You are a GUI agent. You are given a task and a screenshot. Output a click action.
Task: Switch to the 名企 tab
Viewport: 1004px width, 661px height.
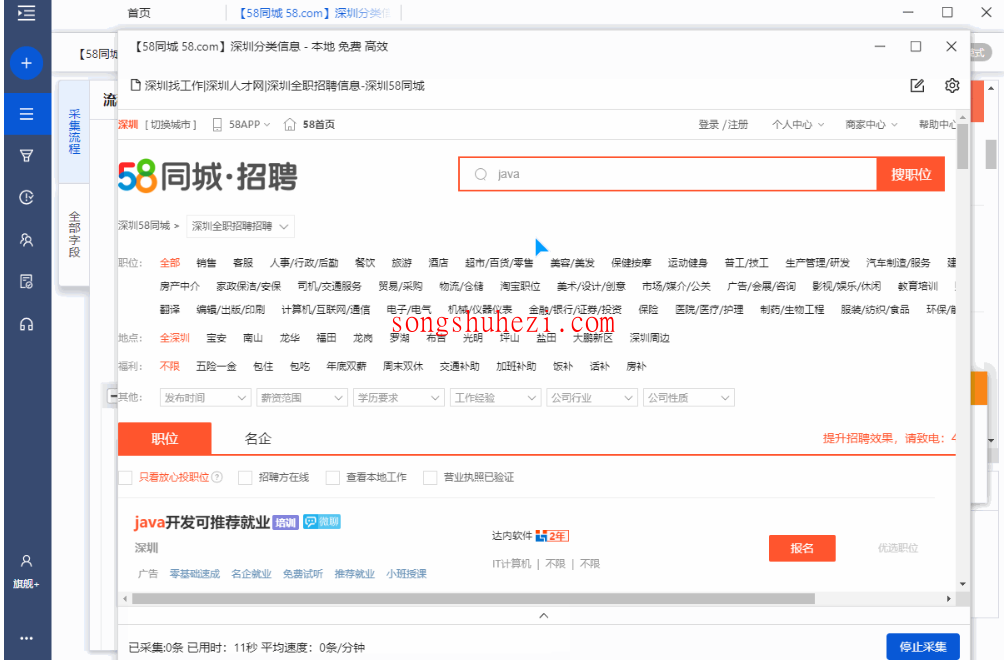[x=258, y=439]
